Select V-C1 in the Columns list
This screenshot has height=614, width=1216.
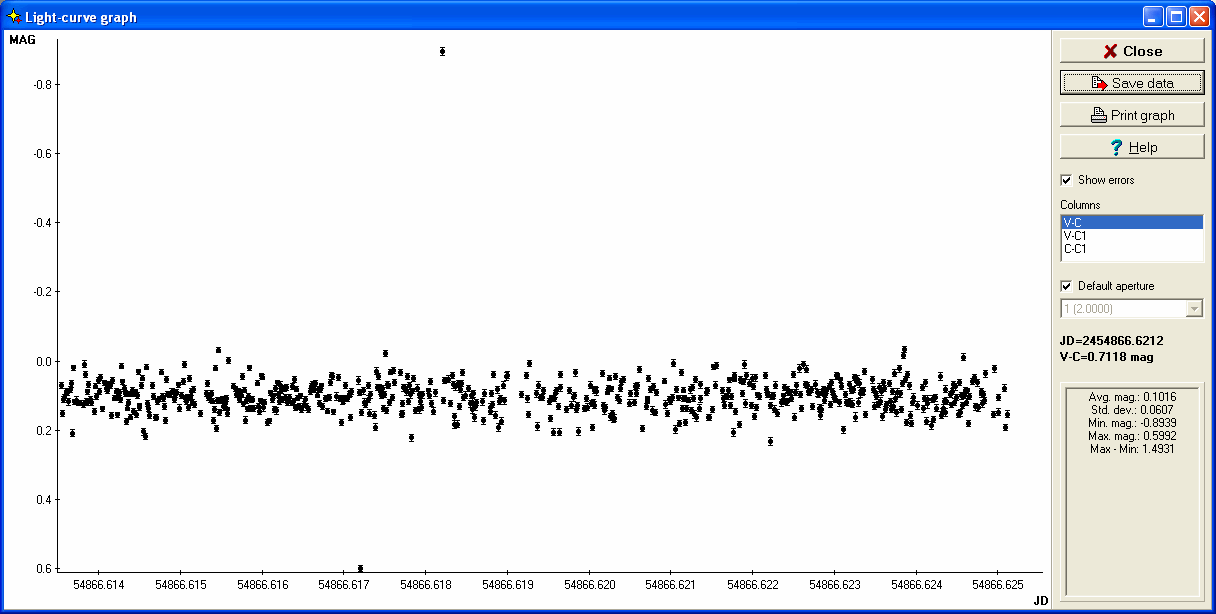point(1131,235)
